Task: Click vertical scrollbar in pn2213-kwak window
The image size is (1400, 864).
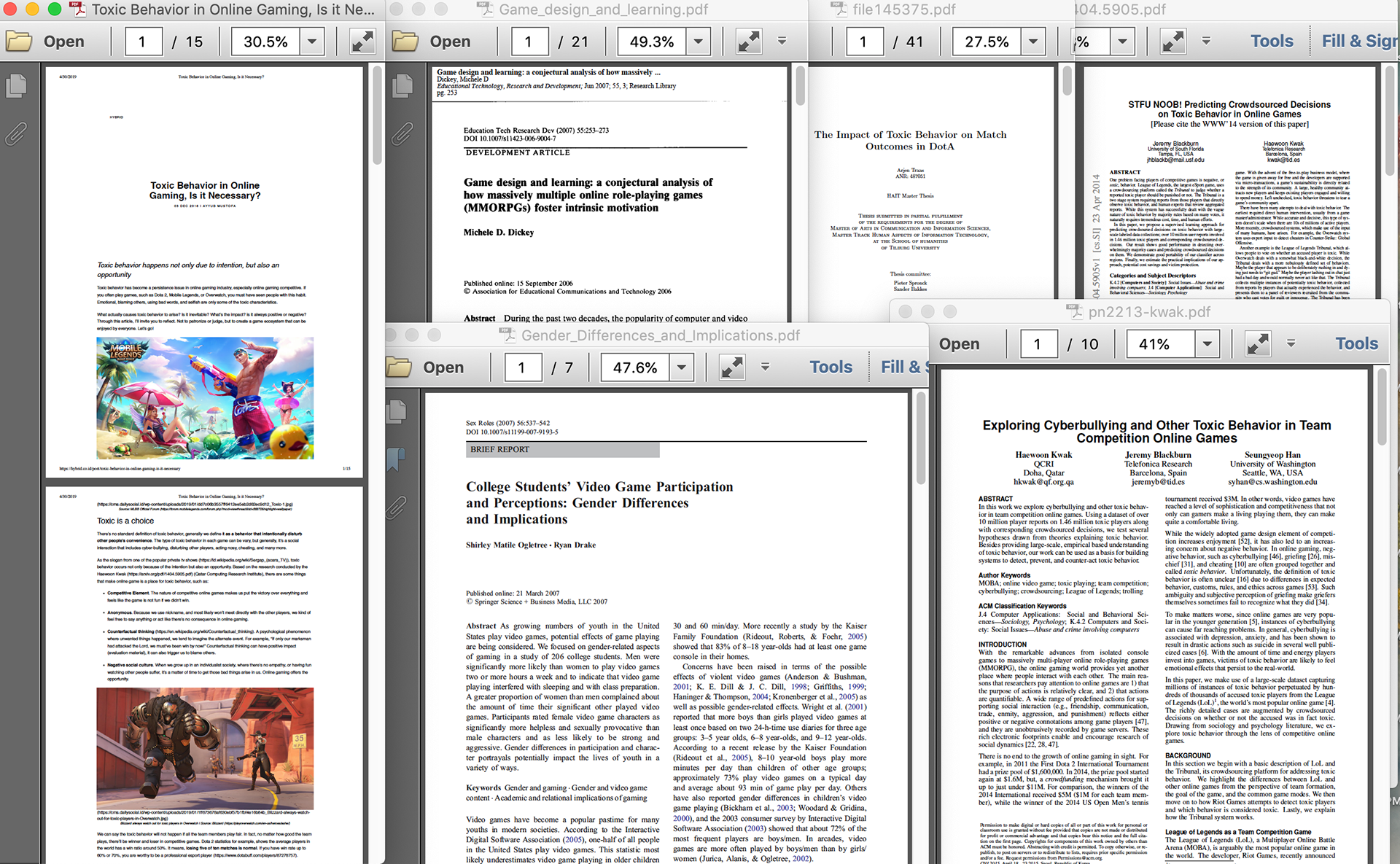Action: (1381, 407)
